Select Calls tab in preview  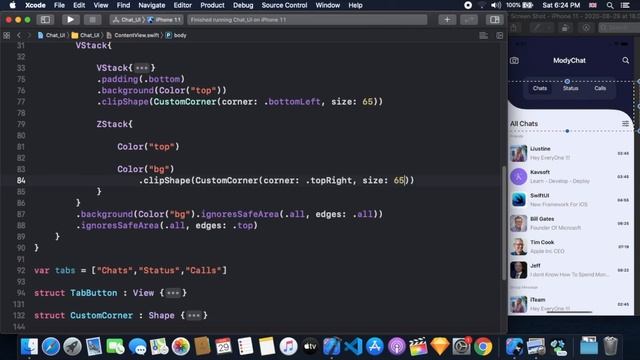(x=600, y=88)
